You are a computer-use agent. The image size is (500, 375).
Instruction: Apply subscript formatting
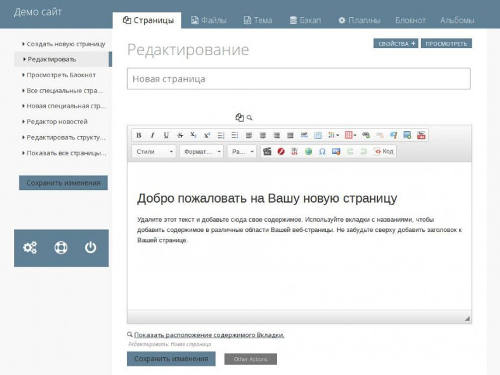coord(193,135)
